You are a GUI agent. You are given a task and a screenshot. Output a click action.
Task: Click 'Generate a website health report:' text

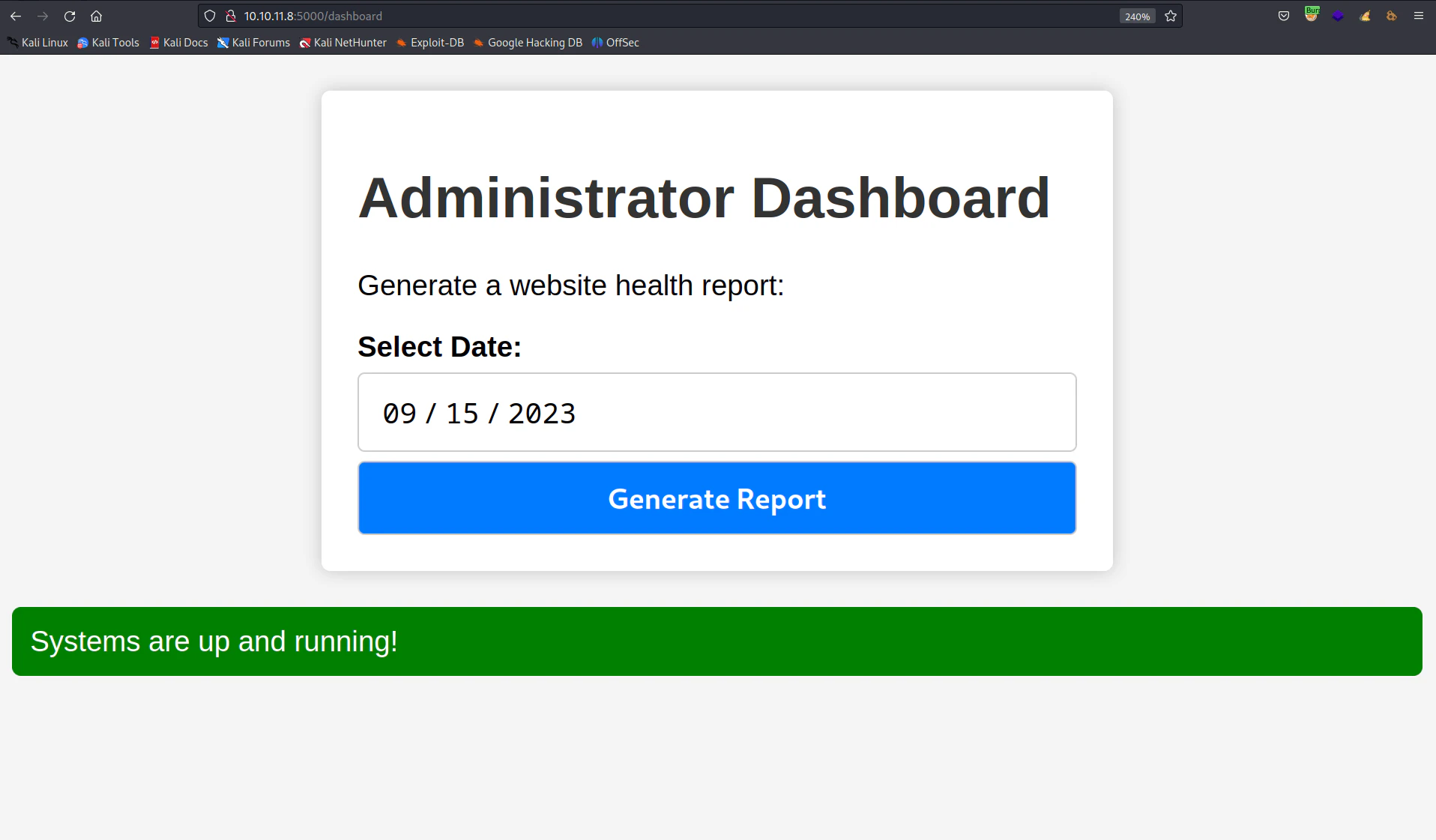(570, 285)
